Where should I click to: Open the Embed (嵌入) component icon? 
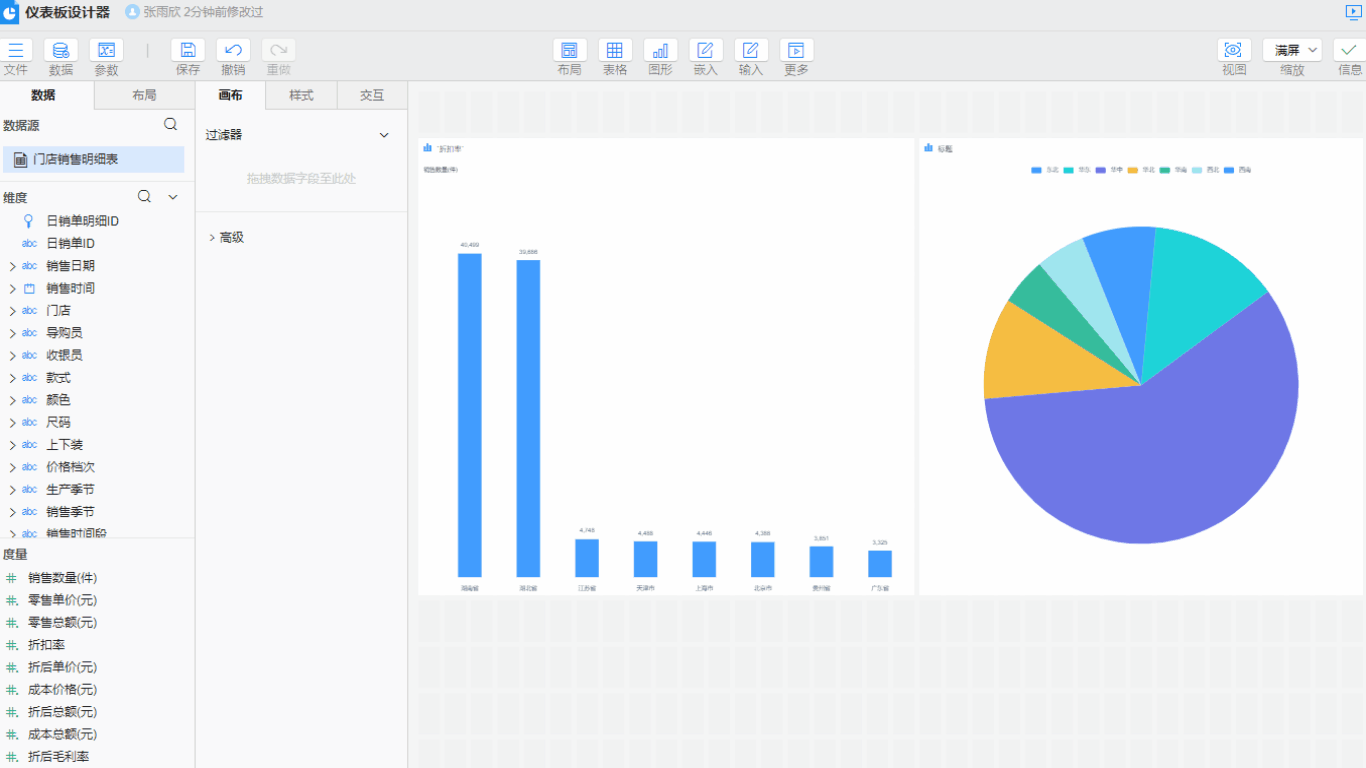pyautogui.click(x=706, y=50)
